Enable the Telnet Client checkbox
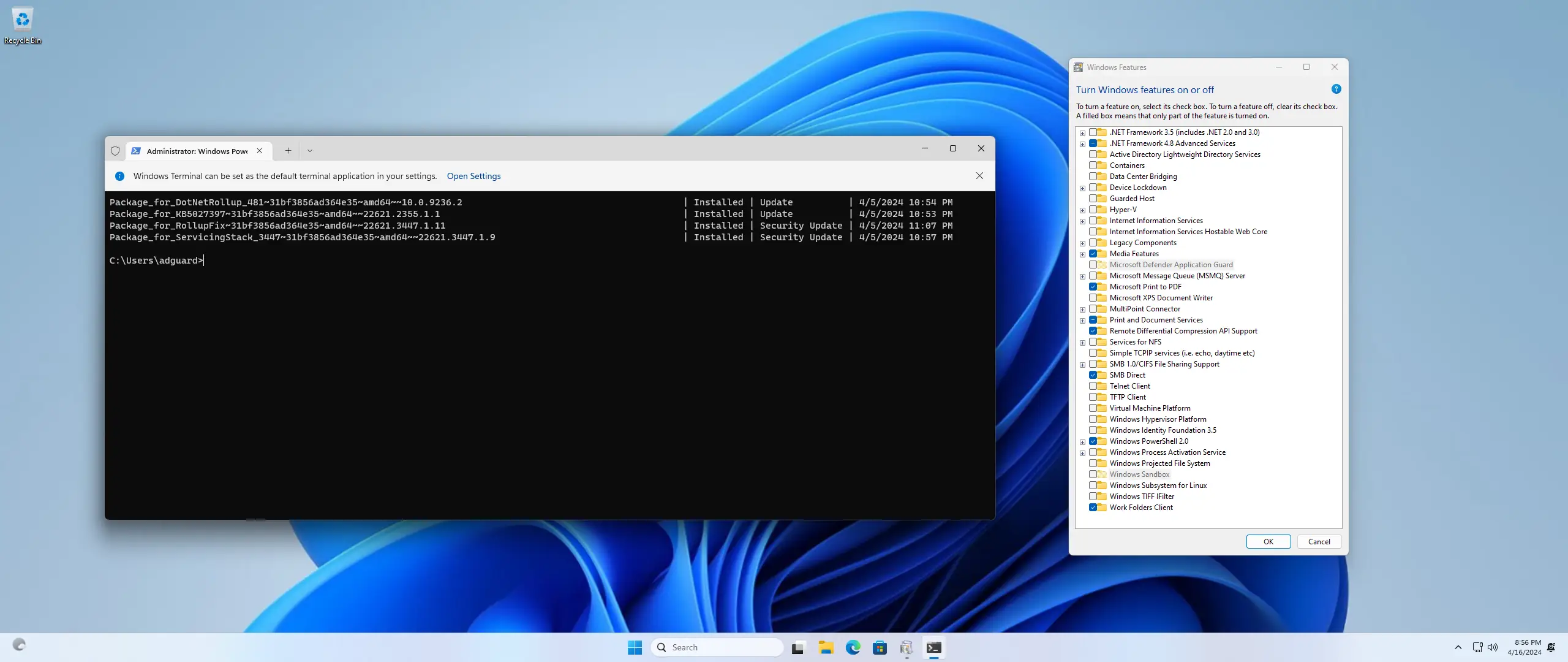Image resolution: width=1568 pixels, height=662 pixels. pos(1093,386)
